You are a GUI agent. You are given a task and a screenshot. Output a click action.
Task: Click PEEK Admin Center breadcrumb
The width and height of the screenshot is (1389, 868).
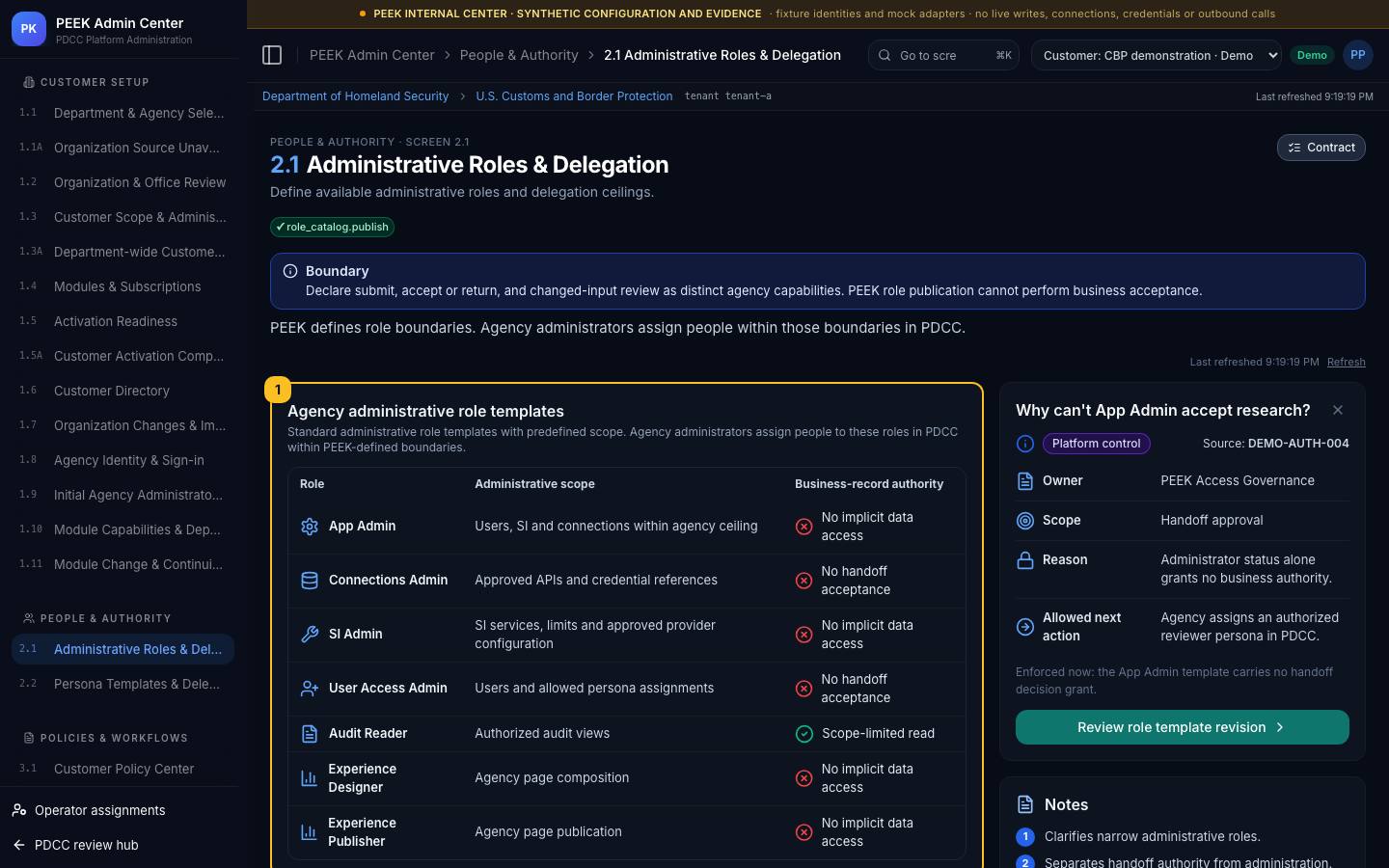pos(371,55)
